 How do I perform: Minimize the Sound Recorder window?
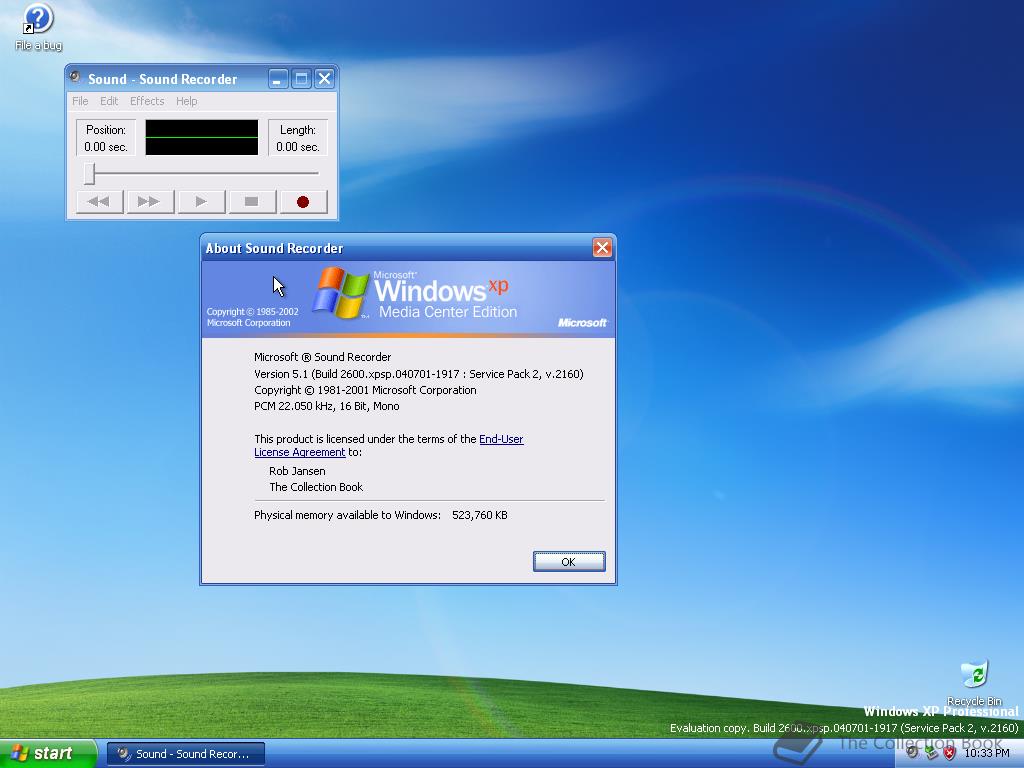tap(278, 79)
